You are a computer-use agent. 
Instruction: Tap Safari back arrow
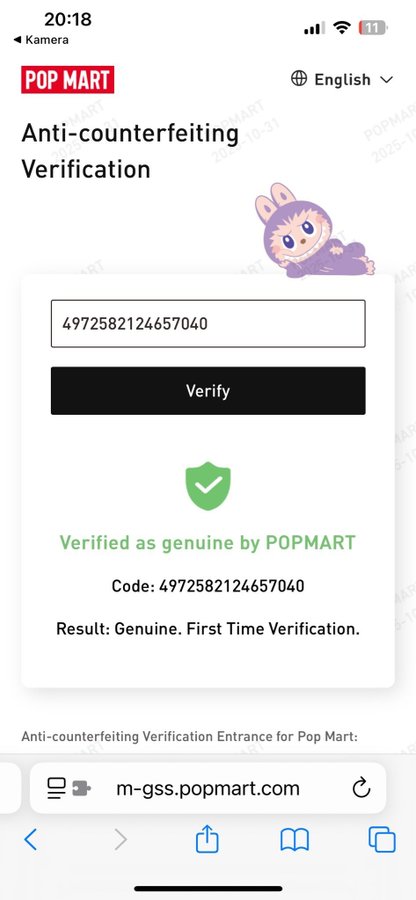pyautogui.click(x=31, y=840)
